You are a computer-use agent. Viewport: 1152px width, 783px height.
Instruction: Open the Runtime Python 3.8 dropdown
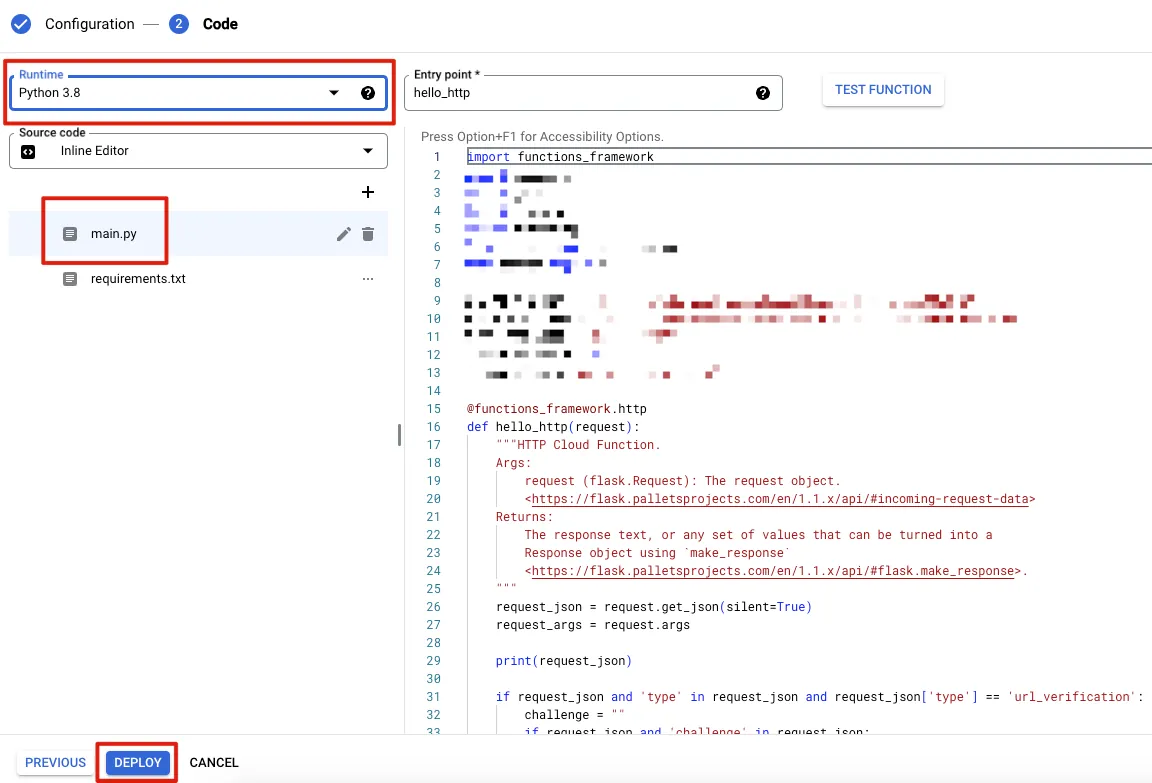334,93
